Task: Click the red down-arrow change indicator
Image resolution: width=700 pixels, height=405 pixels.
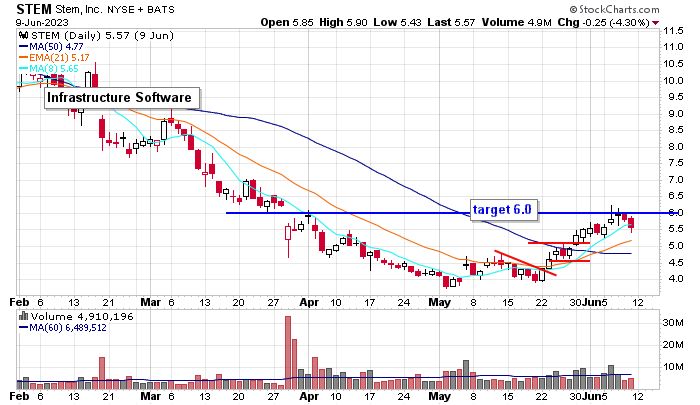Action: [655, 23]
